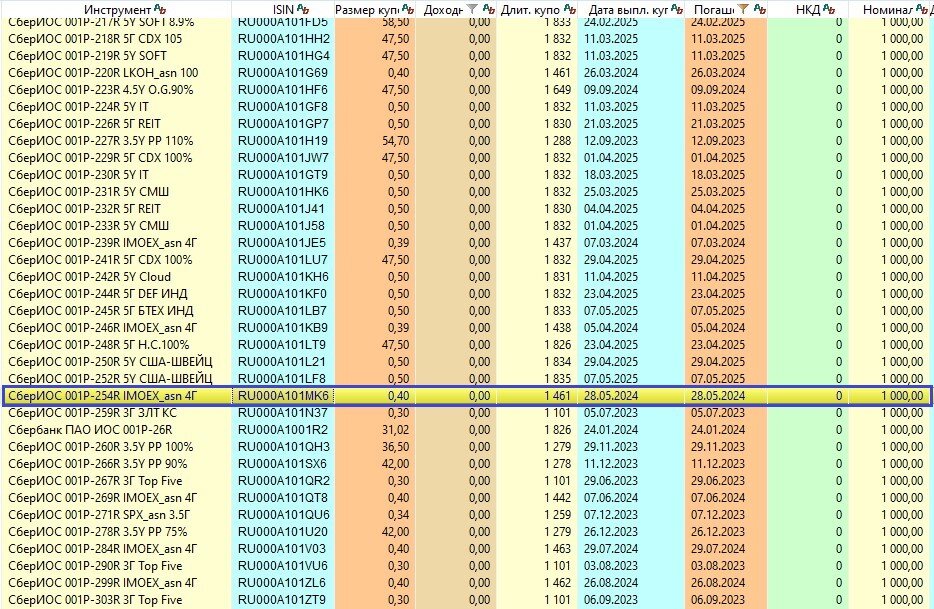This screenshot has width=934, height=609.
Task: Select row СберИОС 001P-224R 5Y IT
Action: tap(467, 107)
